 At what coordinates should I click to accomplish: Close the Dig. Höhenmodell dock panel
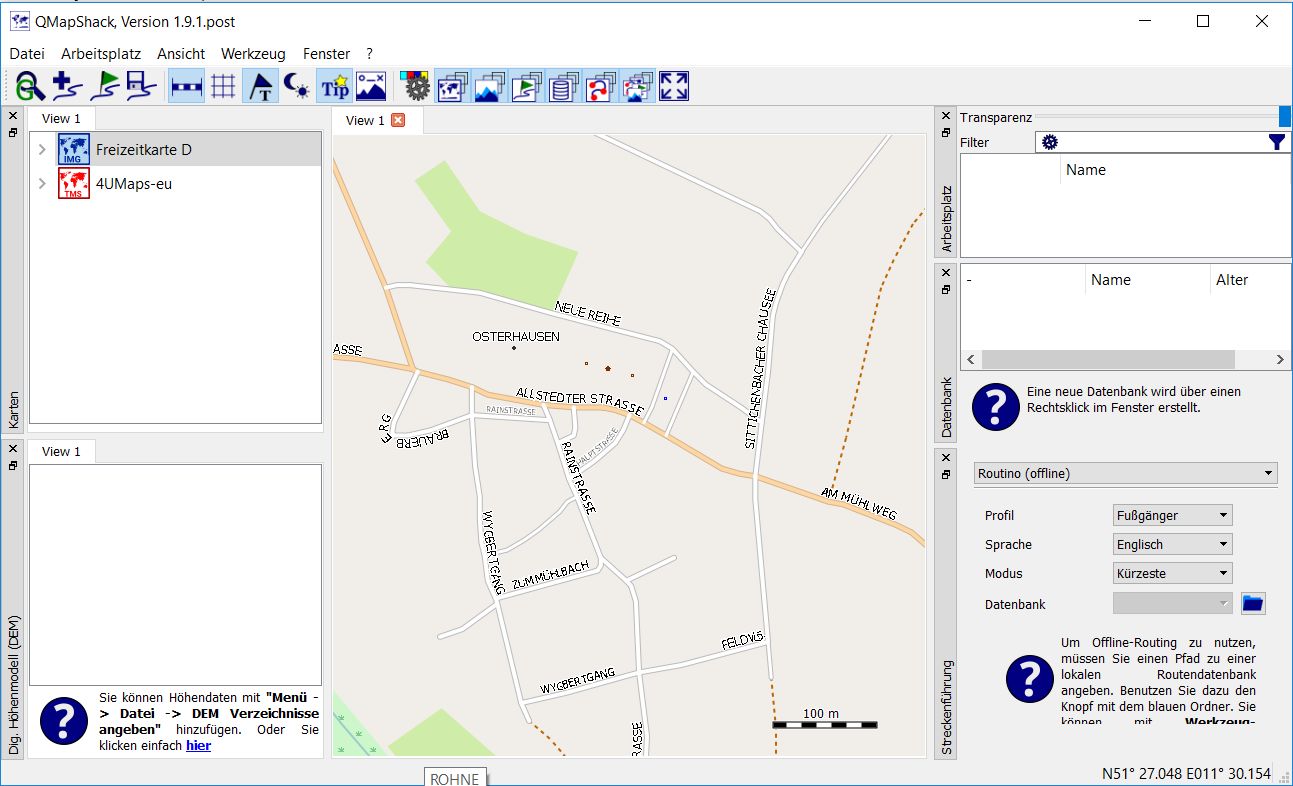click(13, 448)
